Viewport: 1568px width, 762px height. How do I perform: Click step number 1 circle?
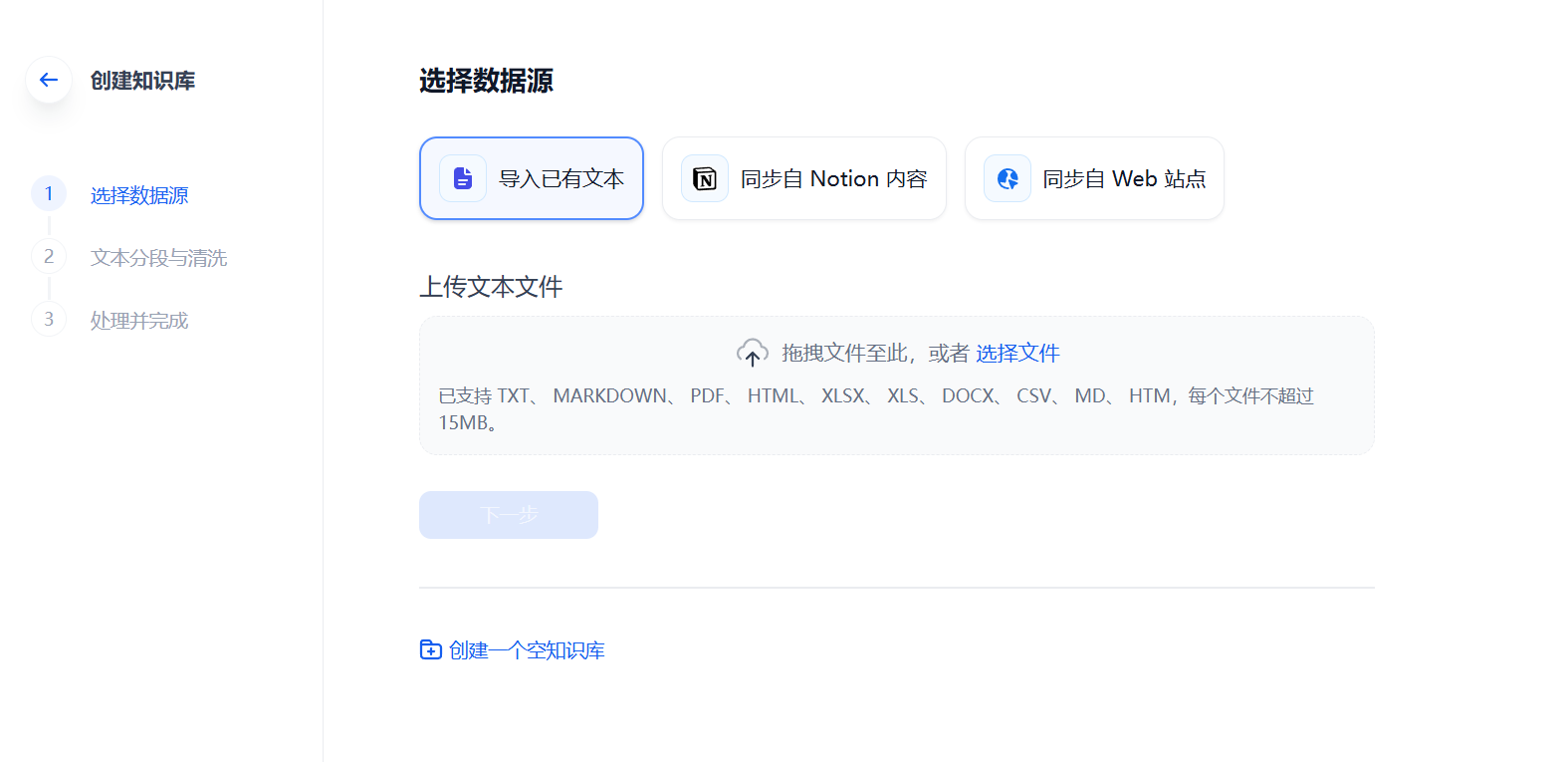click(49, 193)
